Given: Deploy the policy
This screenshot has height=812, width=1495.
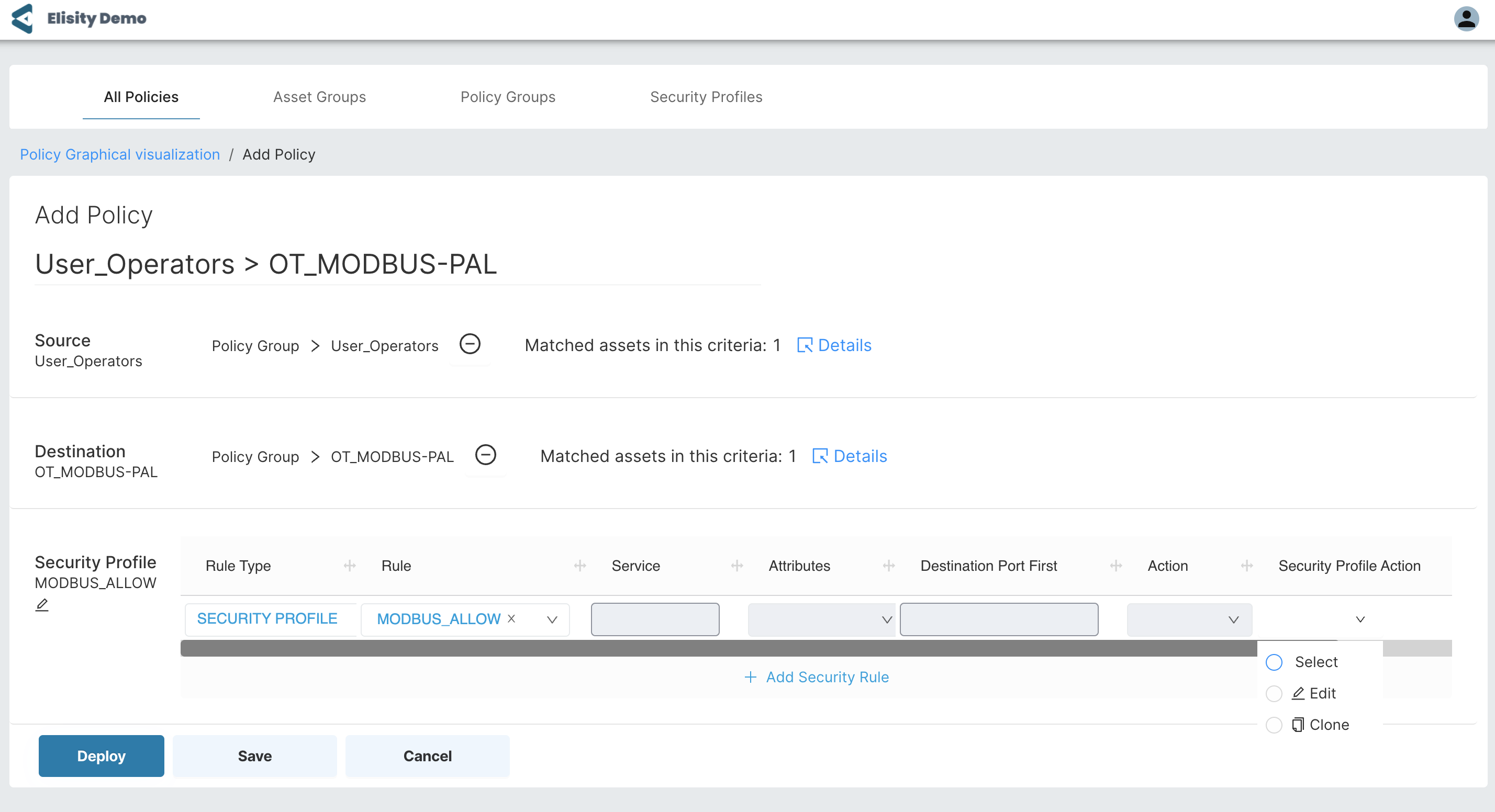Looking at the screenshot, I should pos(101,755).
